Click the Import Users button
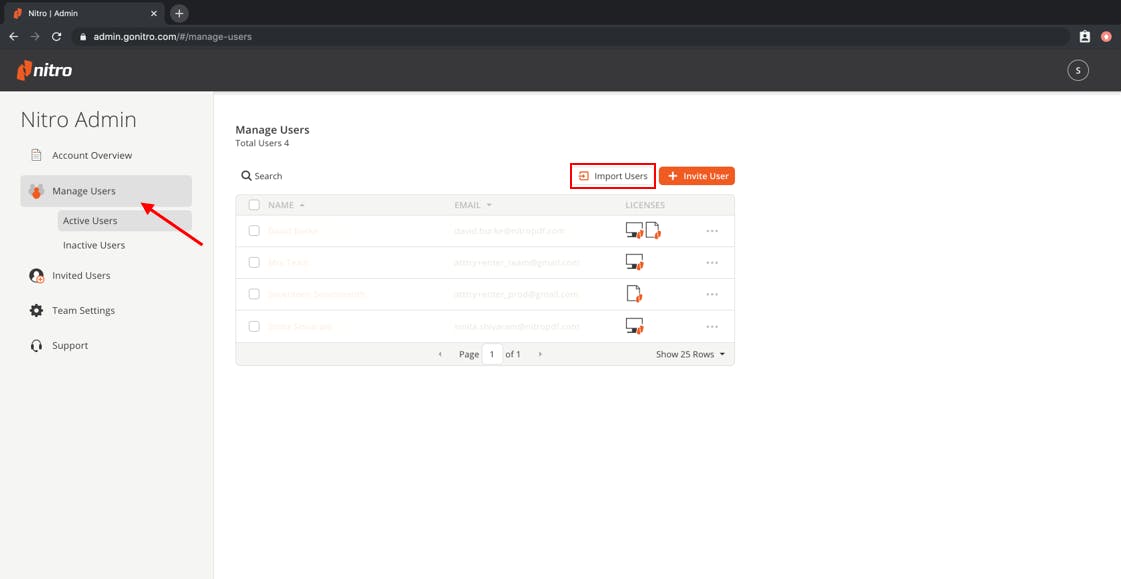 coord(612,175)
